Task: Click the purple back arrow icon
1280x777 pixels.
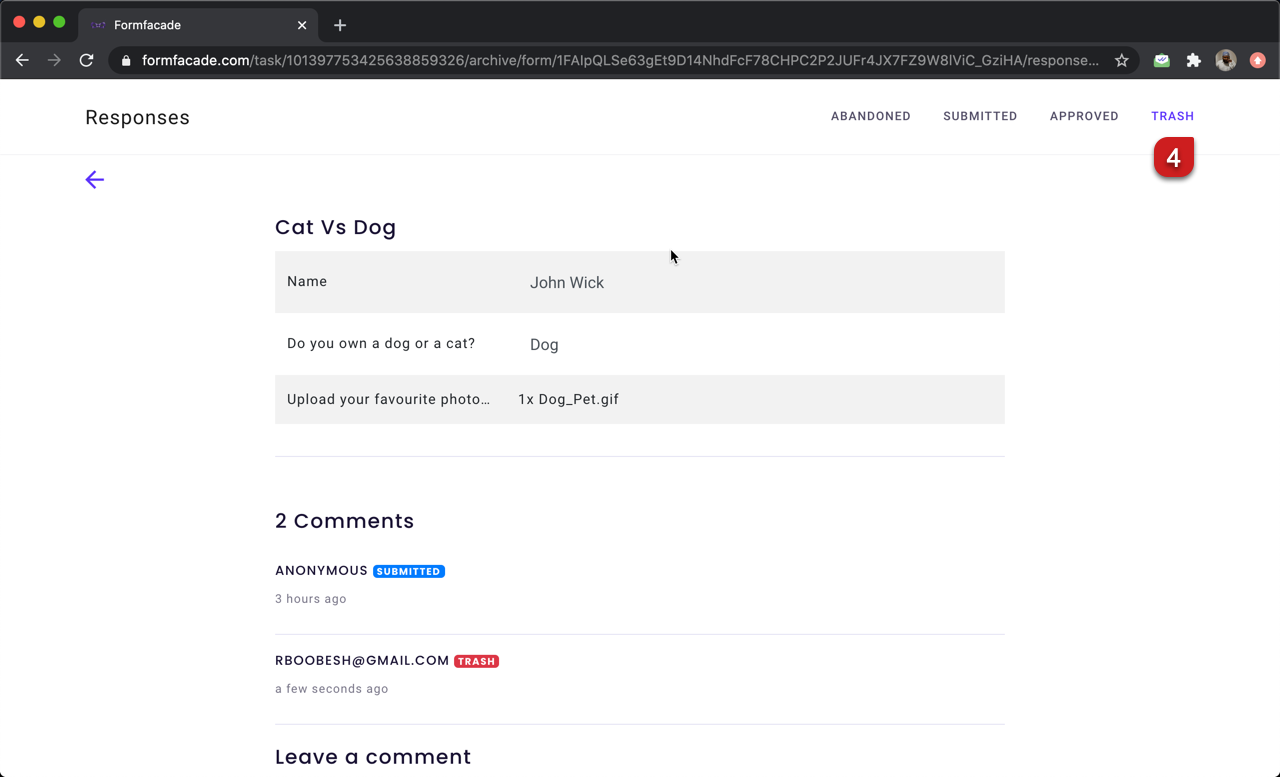Action: [x=95, y=180]
